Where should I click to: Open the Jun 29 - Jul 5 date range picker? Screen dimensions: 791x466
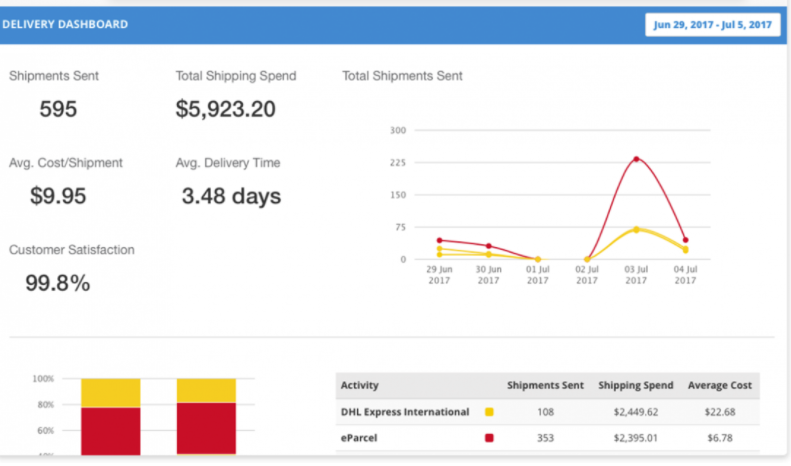coord(712,25)
